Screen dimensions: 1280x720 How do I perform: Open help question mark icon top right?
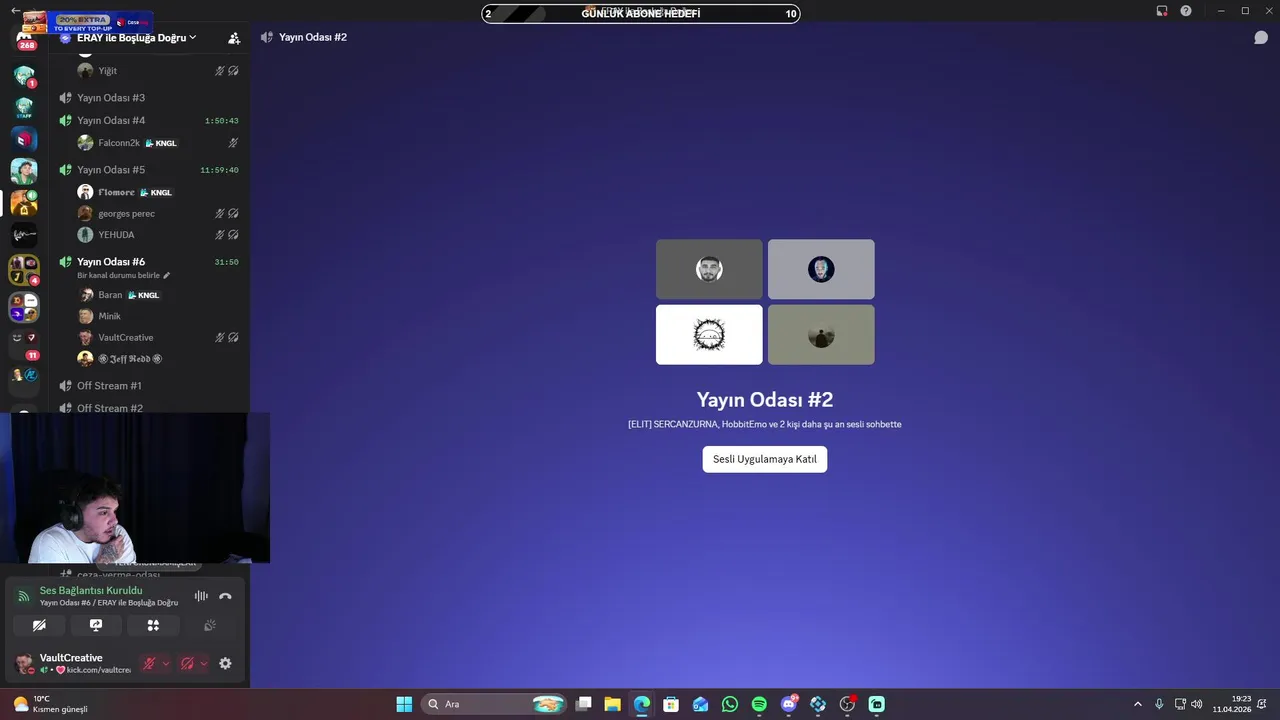coord(1186,11)
